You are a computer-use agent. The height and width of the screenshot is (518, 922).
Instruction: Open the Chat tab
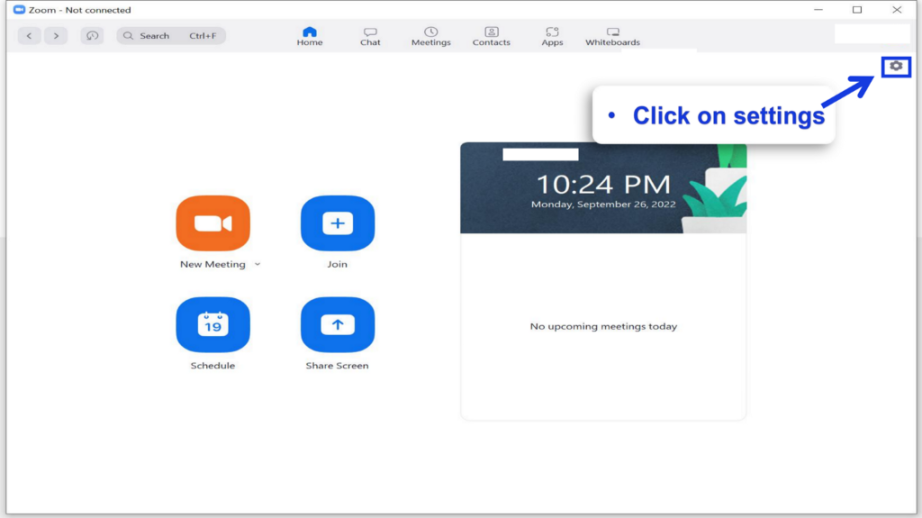[370, 36]
